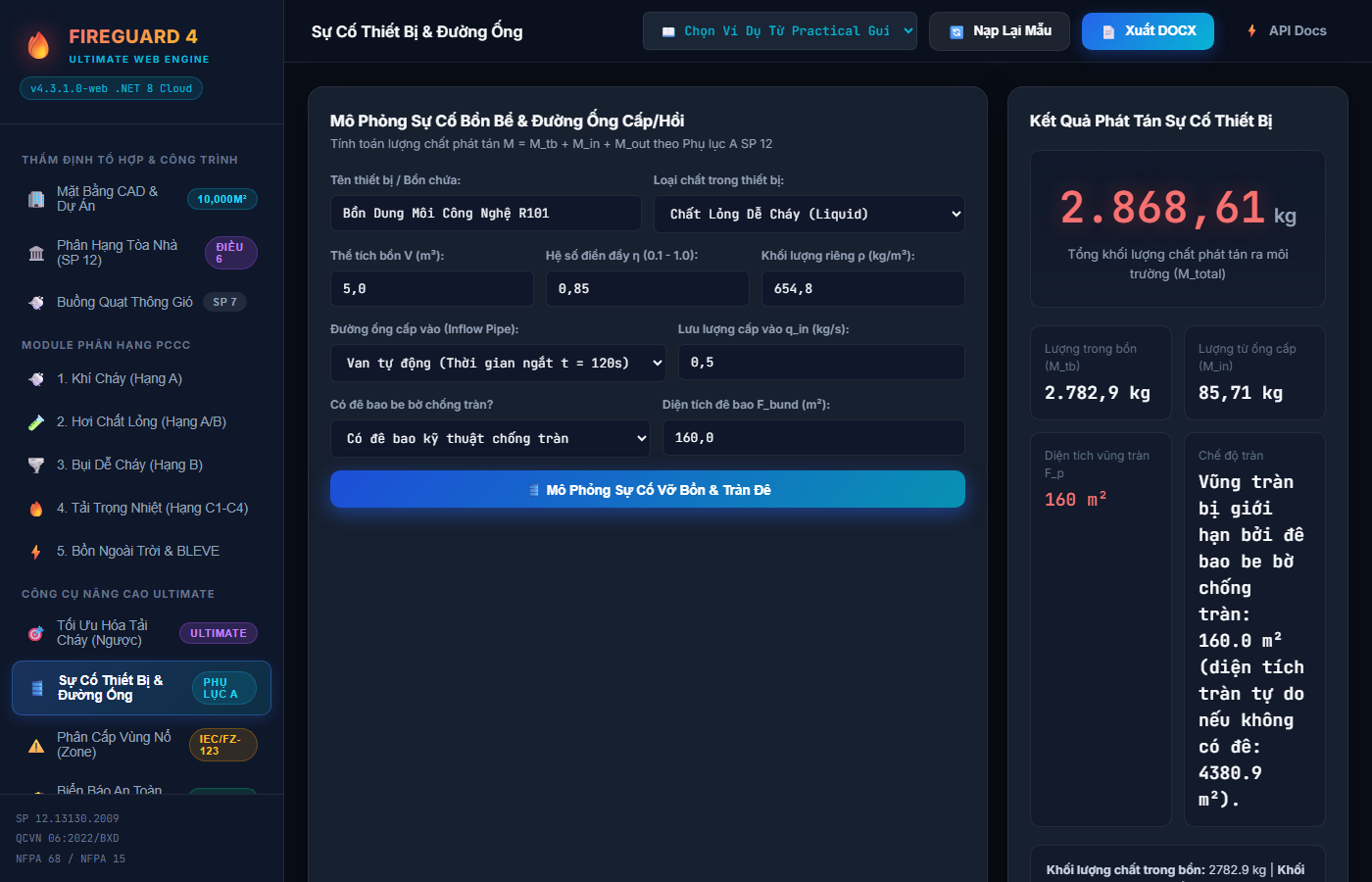
Task: Click the Sự Cố Thiết Bị sidebar icon
Action: [37, 688]
